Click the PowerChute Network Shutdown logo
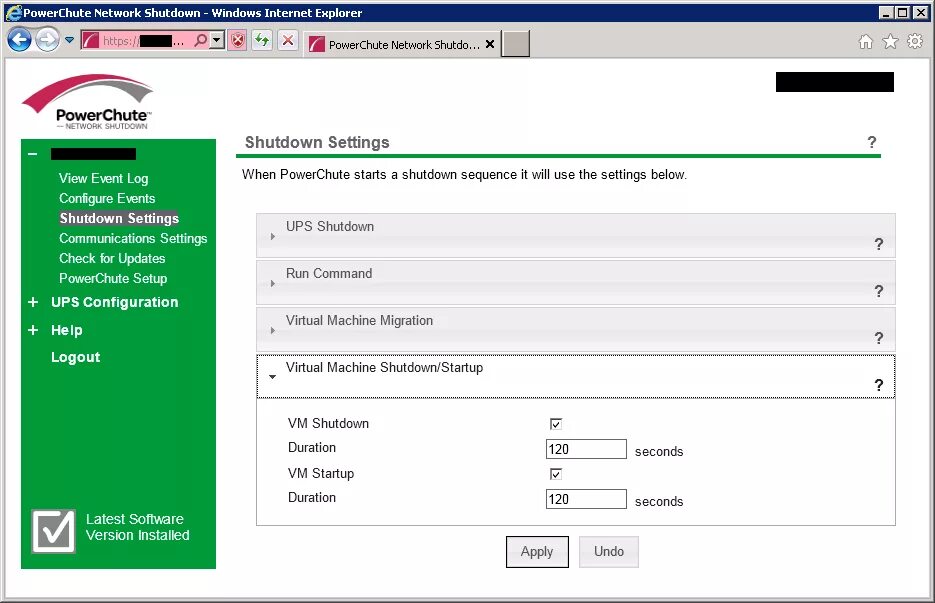 [88, 101]
